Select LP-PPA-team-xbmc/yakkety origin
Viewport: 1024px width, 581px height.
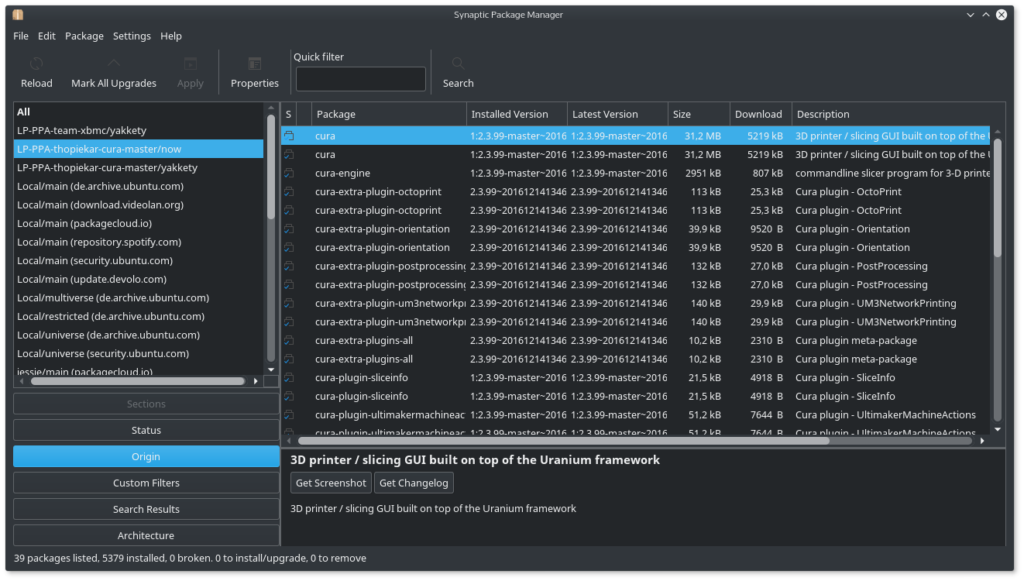coord(138,131)
